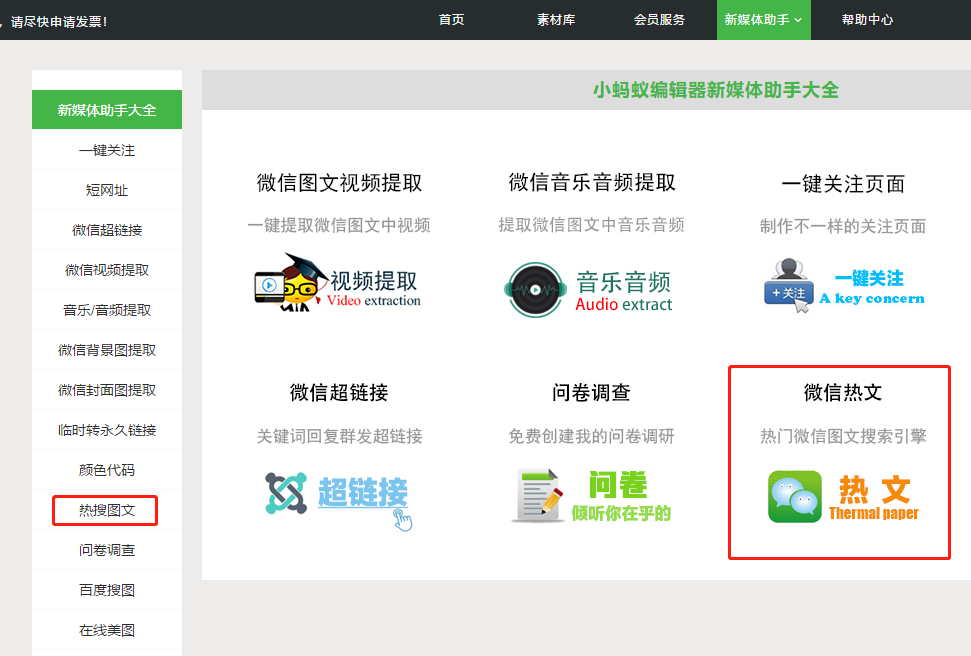Click the 问卷调查 card title
This screenshot has width=971, height=656.
pyautogui.click(x=591, y=393)
